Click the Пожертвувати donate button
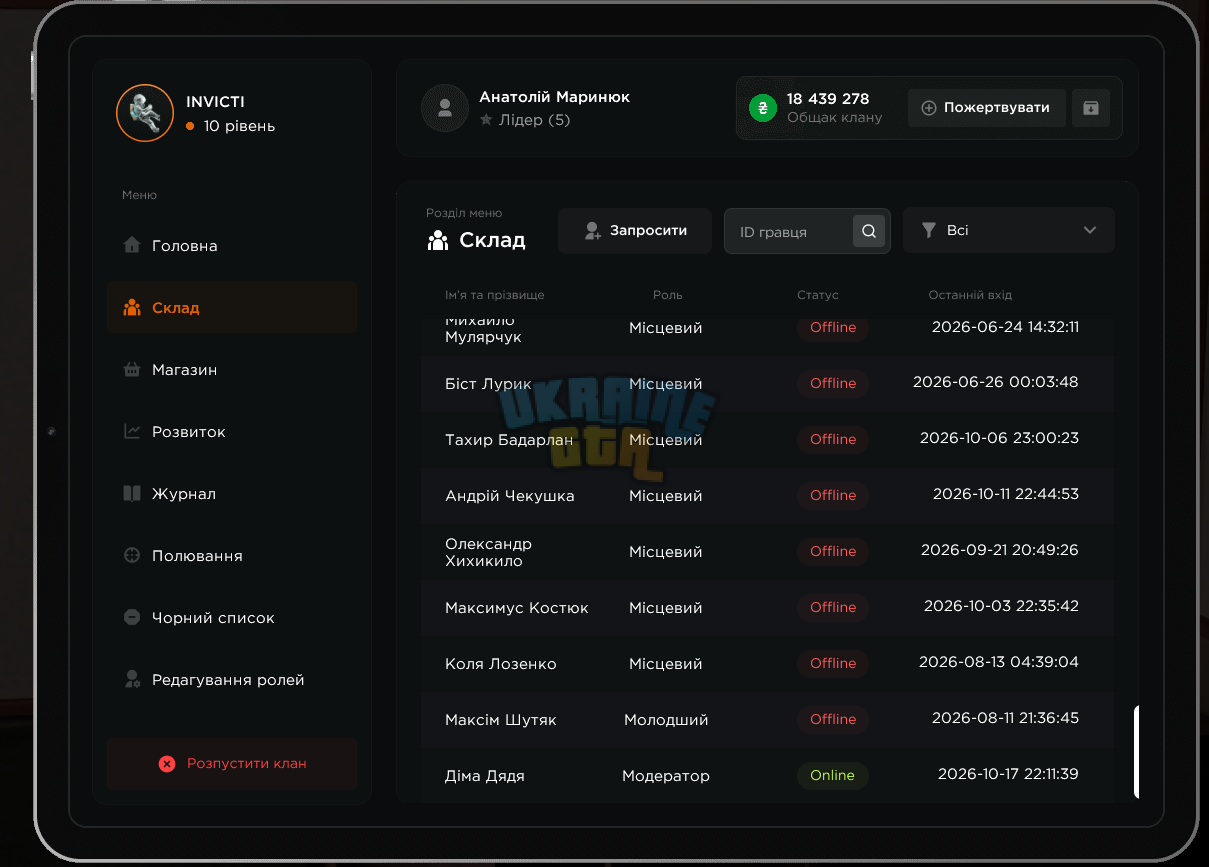 985,108
